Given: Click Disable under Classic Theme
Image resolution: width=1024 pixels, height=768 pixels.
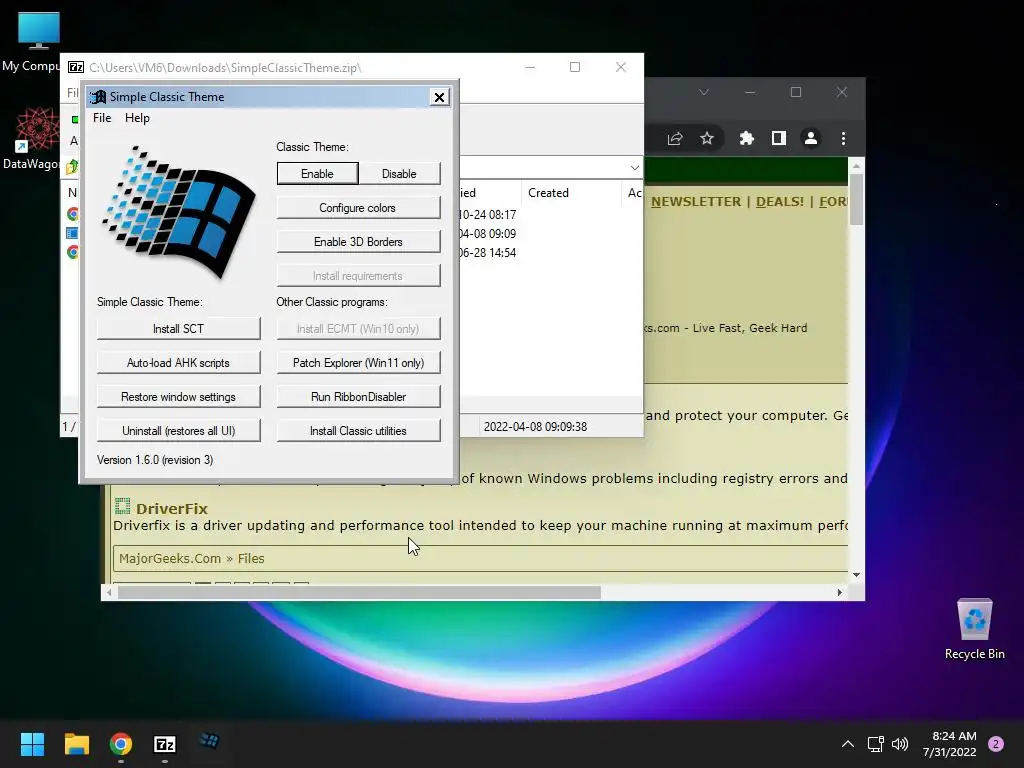Looking at the screenshot, I should pyautogui.click(x=399, y=174).
